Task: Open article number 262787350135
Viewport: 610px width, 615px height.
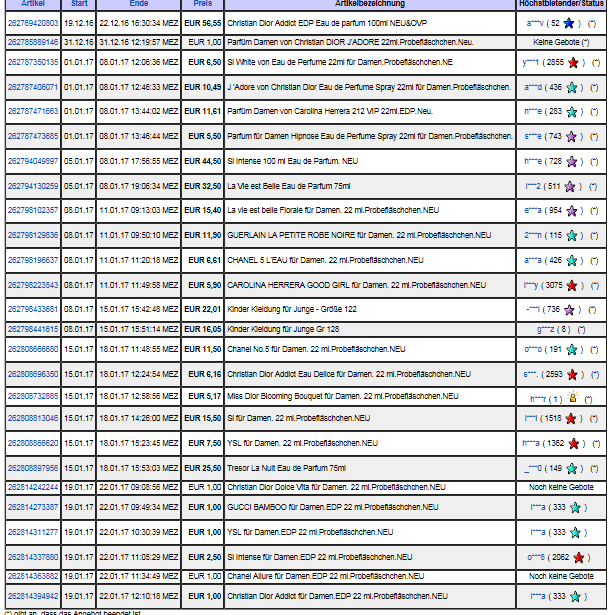Action: pos(33,62)
